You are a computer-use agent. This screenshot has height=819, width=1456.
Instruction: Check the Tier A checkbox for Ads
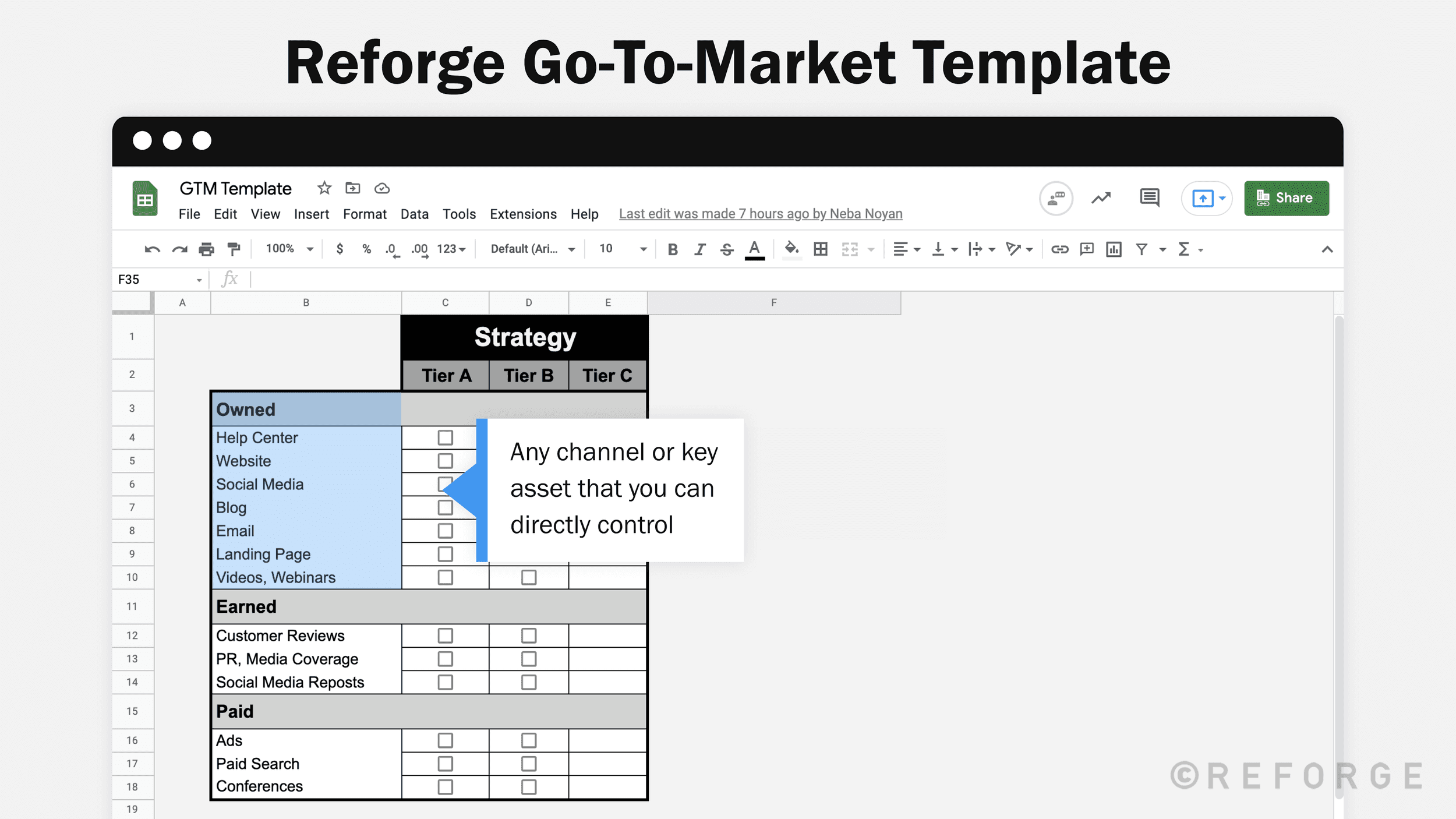pyautogui.click(x=445, y=740)
